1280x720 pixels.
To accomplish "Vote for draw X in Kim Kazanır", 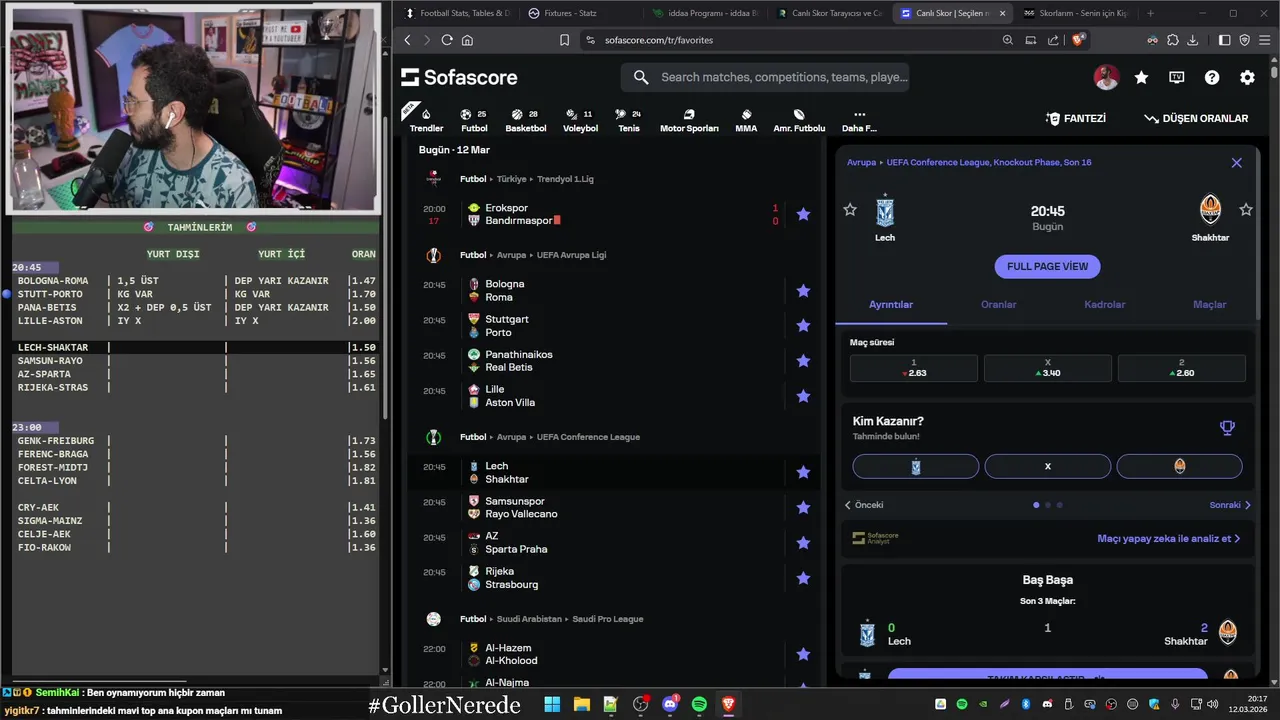I will (x=1047, y=466).
